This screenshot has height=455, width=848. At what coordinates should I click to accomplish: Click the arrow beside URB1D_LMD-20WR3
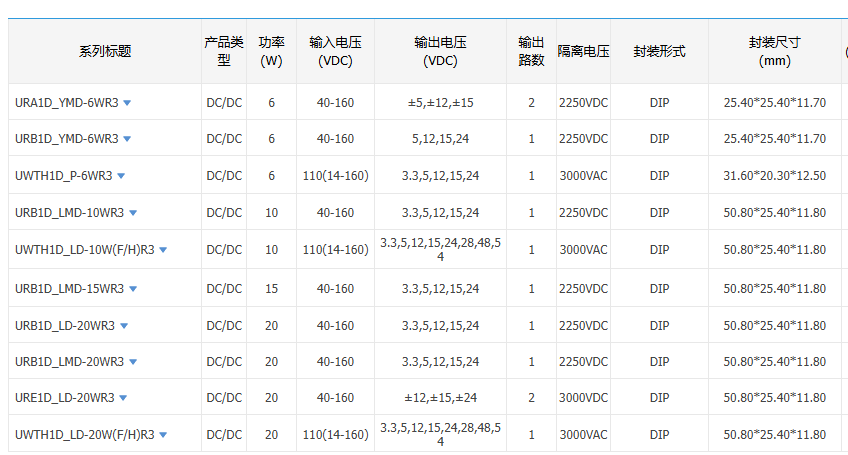click(133, 362)
